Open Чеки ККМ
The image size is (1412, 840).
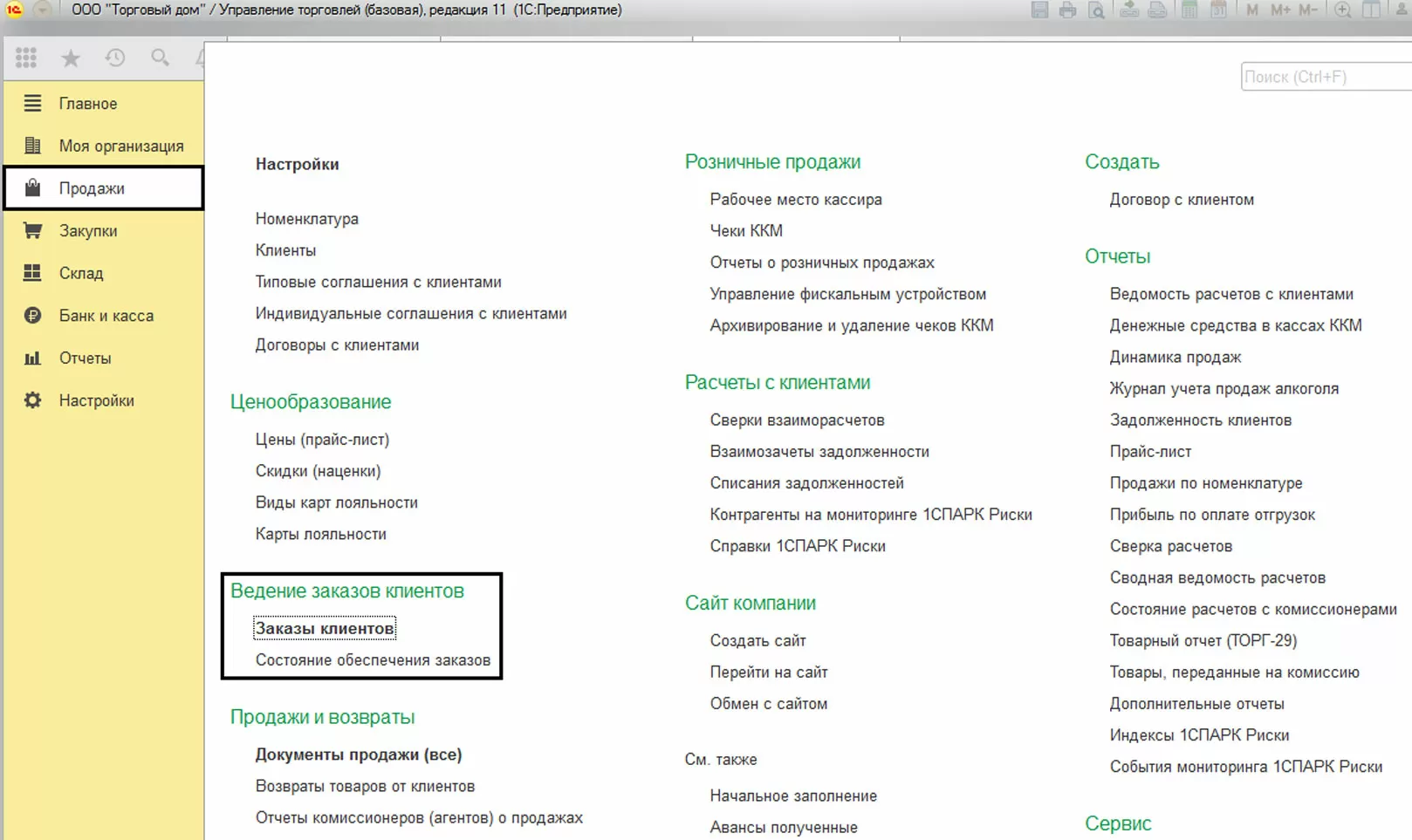coord(746,230)
